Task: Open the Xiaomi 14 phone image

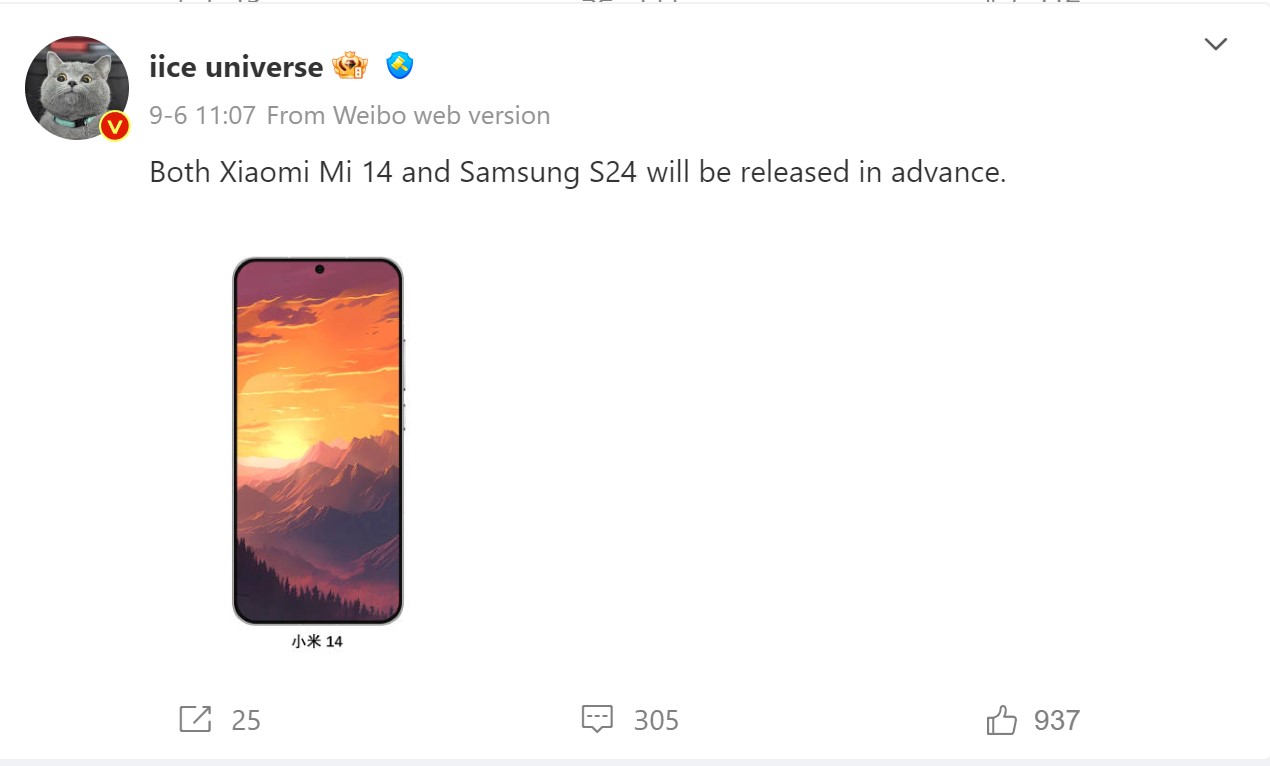Action: [318, 440]
